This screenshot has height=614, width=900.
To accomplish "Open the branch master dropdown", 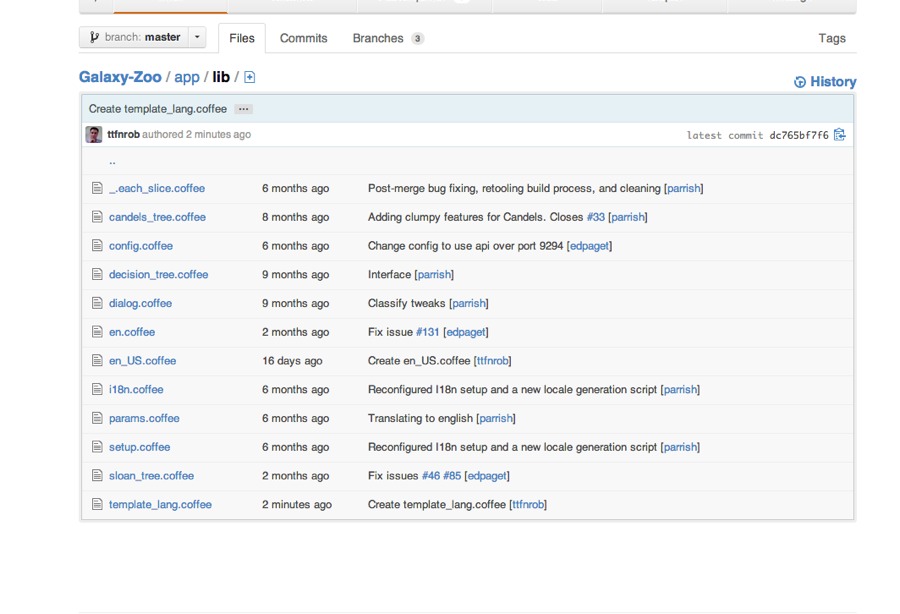I will 134,38.
